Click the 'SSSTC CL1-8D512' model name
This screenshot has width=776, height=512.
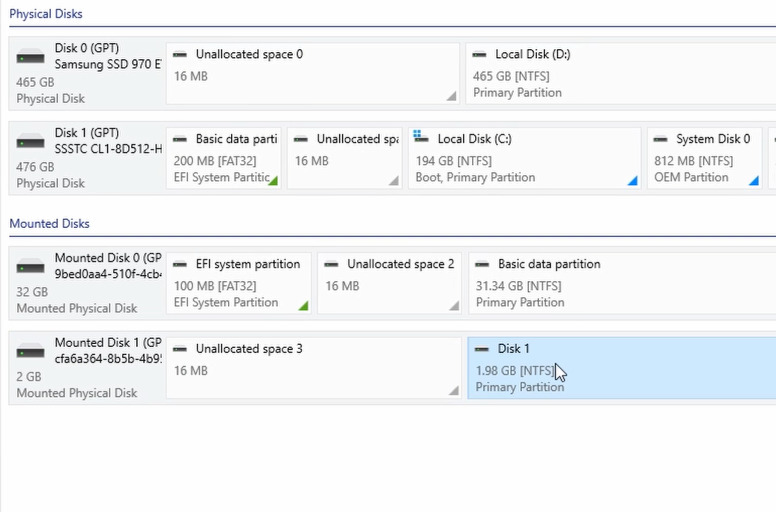[108, 149]
